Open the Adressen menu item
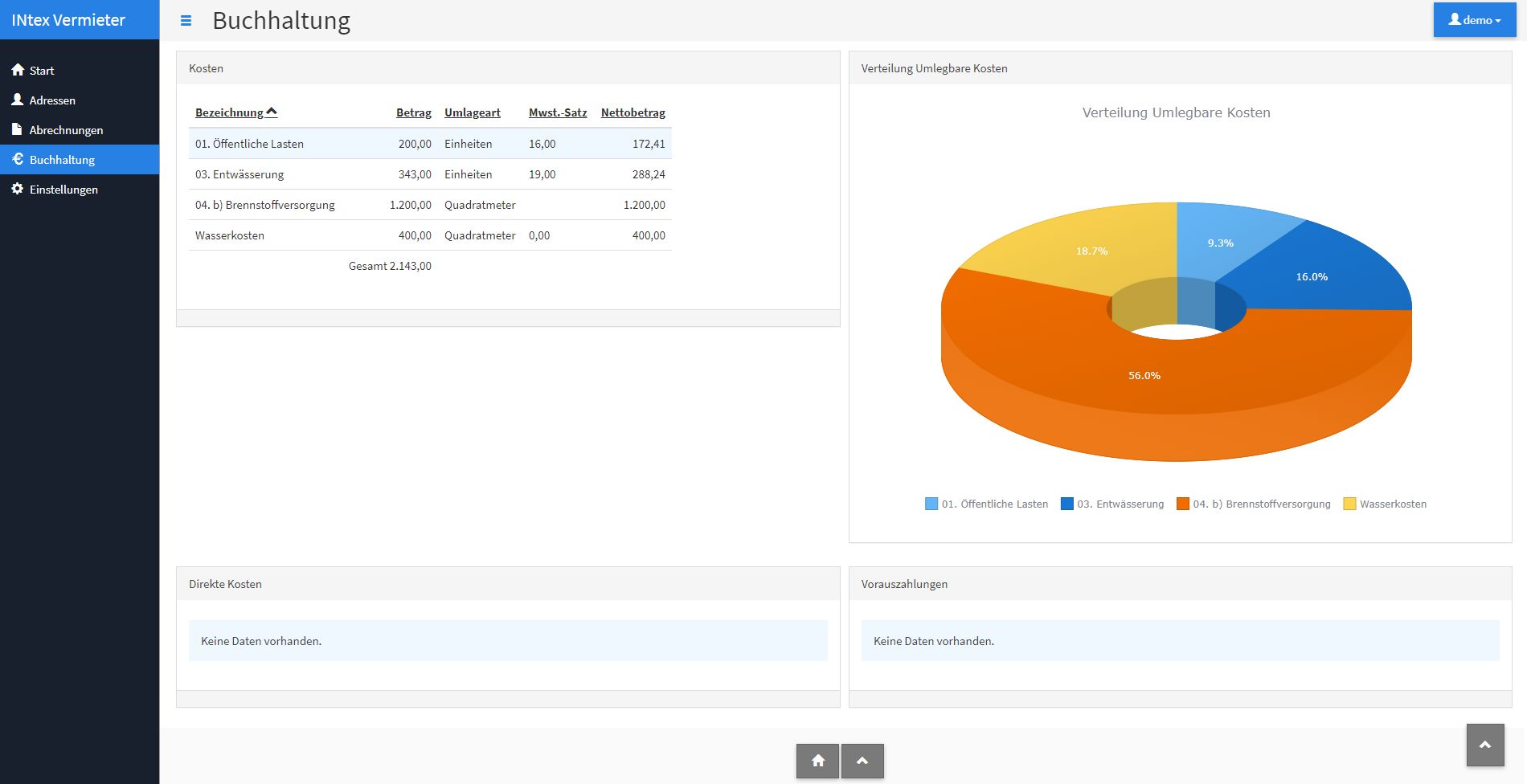The height and width of the screenshot is (784, 1527). pos(80,100)
